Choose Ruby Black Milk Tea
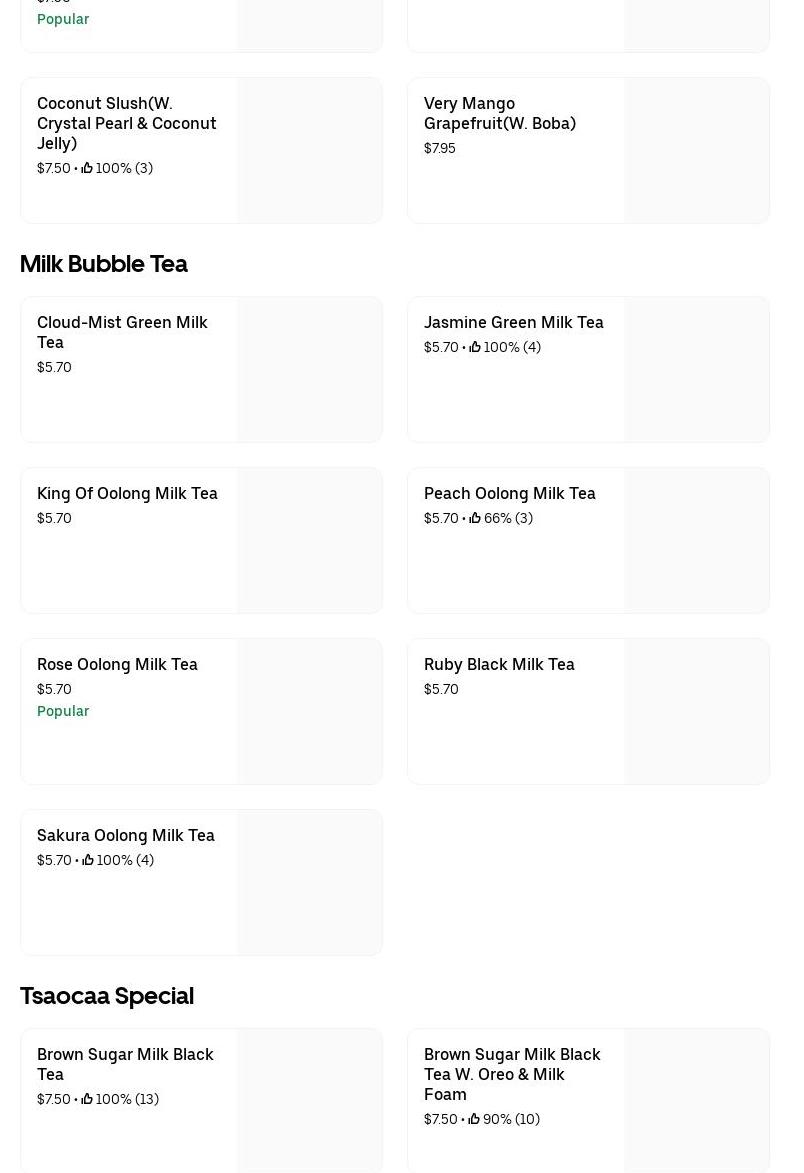Image resolution: width=804 pixels, height=1173 pixels. [x=499, y=664]
